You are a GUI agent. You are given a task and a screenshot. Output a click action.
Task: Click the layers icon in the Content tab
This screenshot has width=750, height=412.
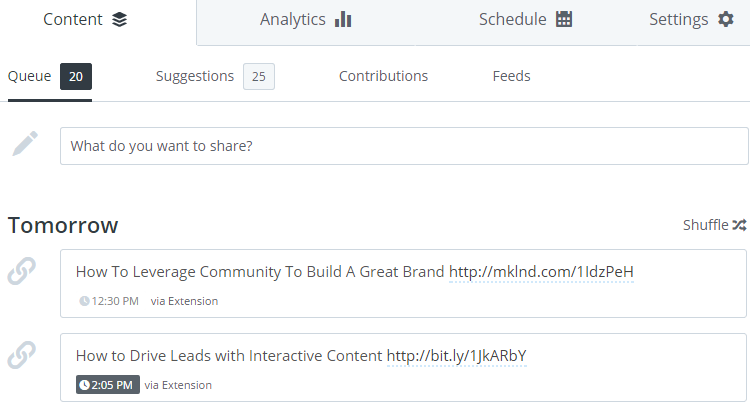click(120, 20)
